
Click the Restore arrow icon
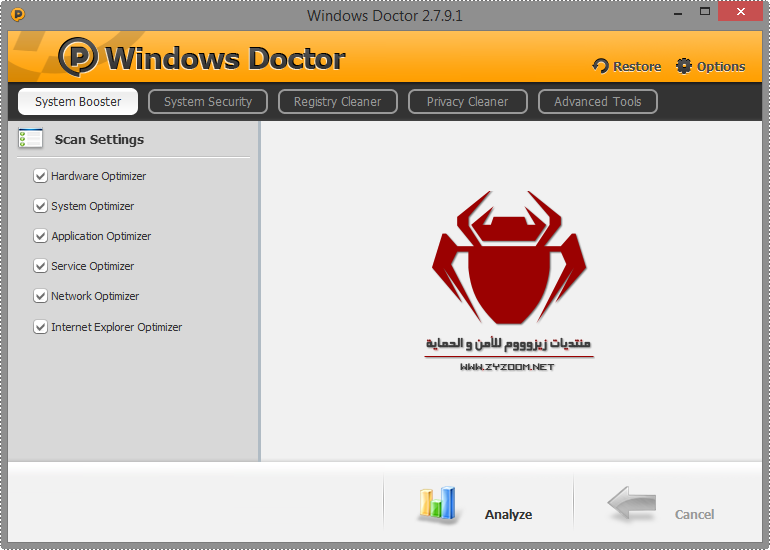[x=600, y=66]
